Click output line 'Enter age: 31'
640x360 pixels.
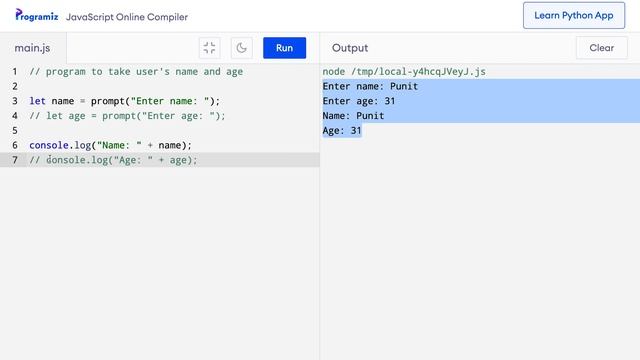pyautogui.click(x=359, y=101)
